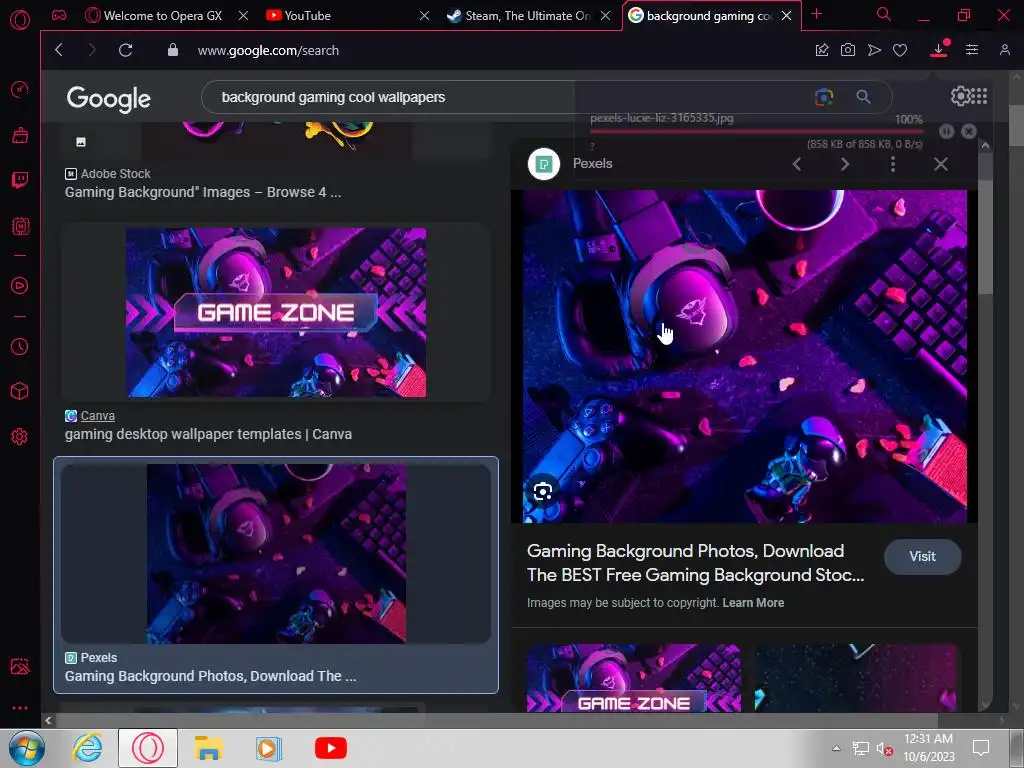
Task: Open large headphones preview image
Action: coord(744,357)
